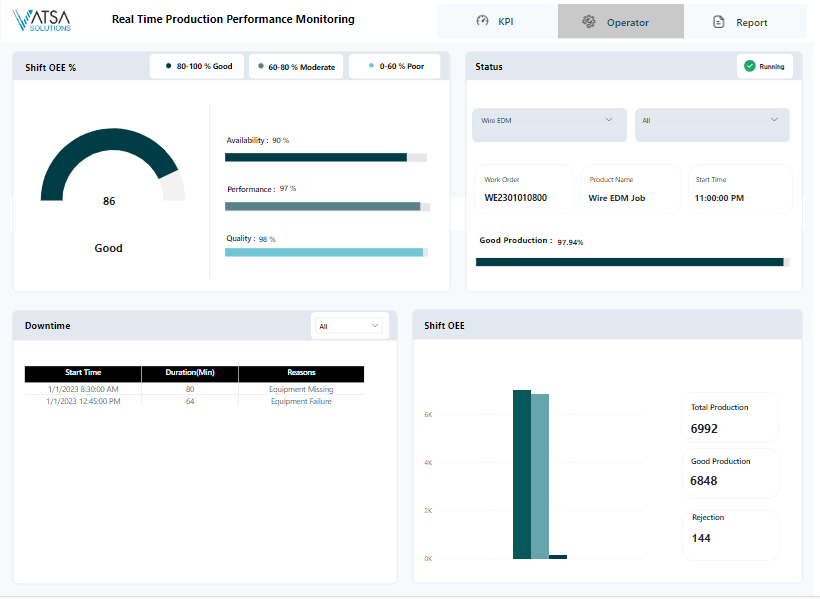Click the Good Production 97.94% value
This screenshot has height=599, width=820.
click(x=570, y=242)
